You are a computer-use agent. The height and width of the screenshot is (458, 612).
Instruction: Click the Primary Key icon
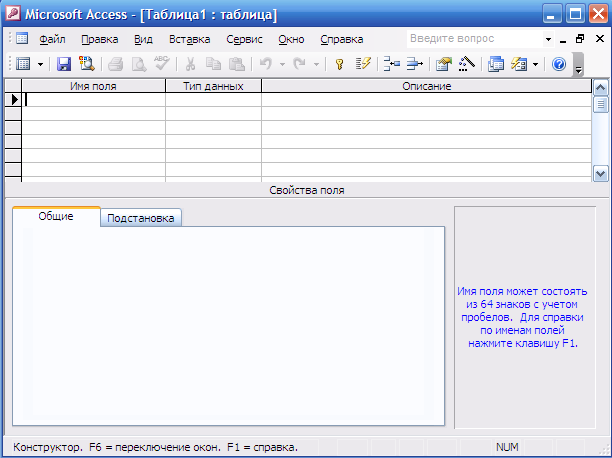tap(340, 64)
